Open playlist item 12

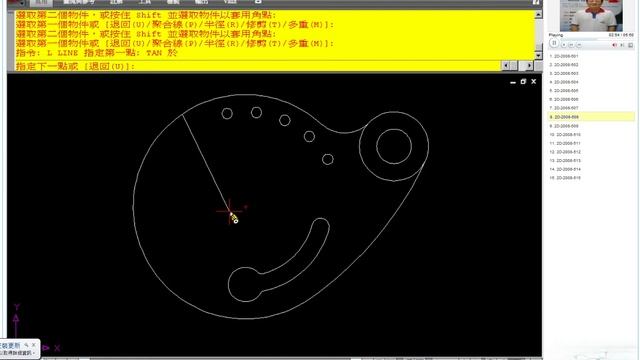565,152
